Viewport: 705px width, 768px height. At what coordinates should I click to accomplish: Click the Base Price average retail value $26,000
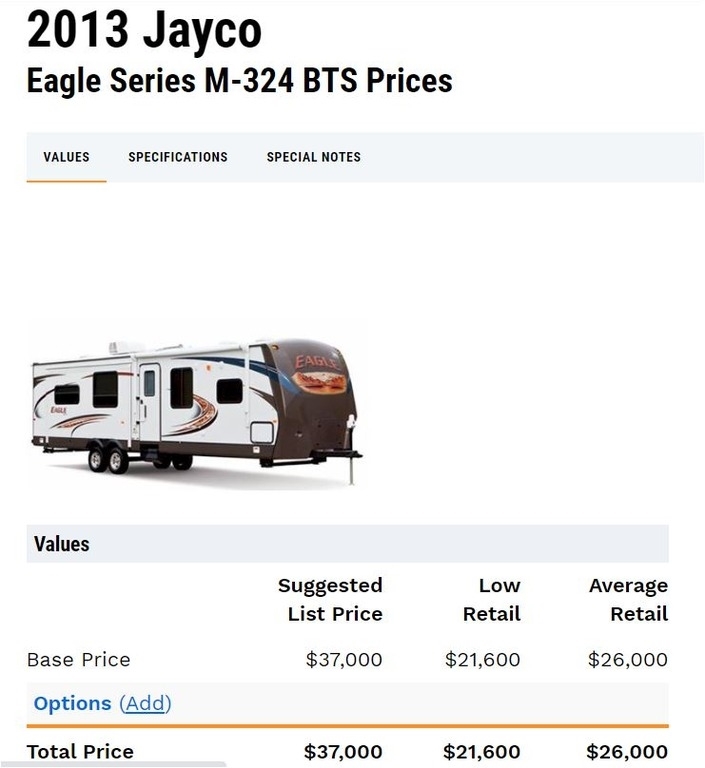627,659
